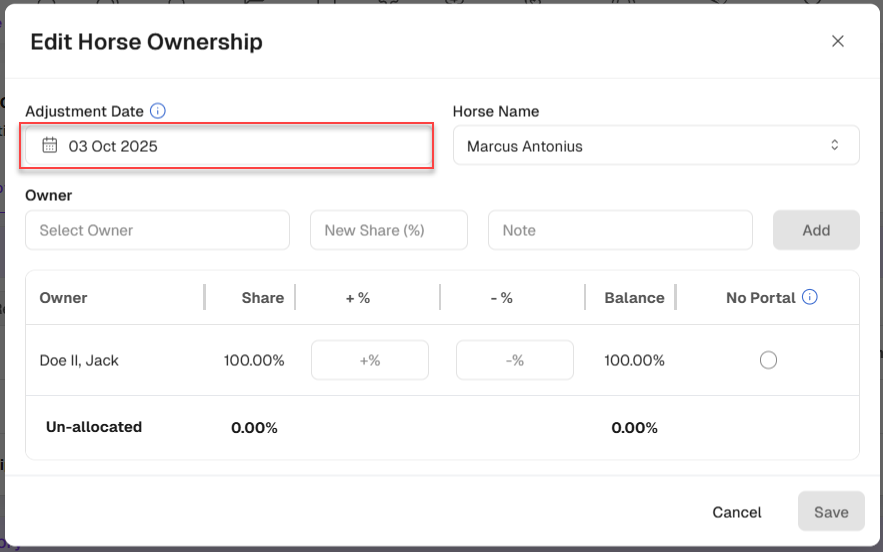Open the Horse Name dropdown
The height and width of the screenshot is (552, 883).
click(x=655, y=146)
